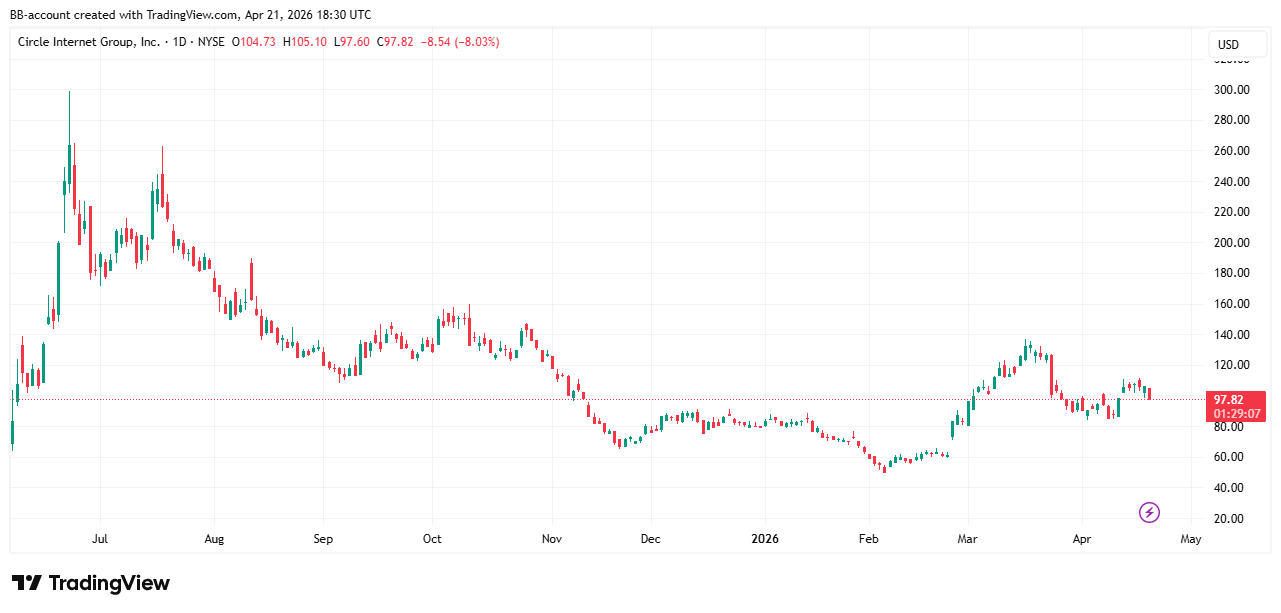Click the red 97.82 current price label
This screenshot has width=1281, height=613.
coord(1227,399)
